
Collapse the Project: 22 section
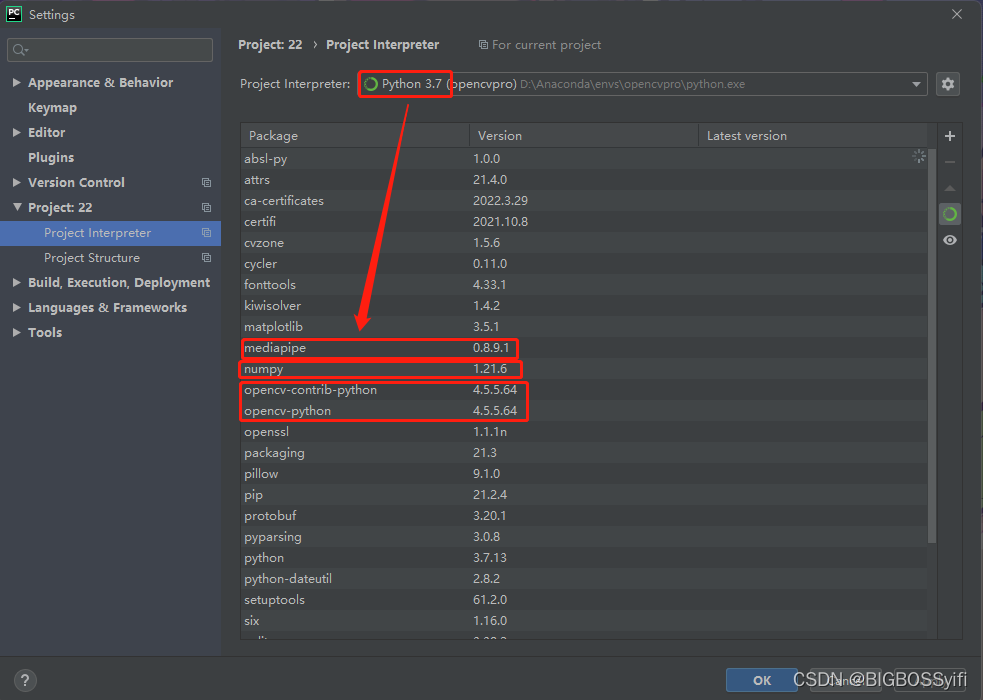pyautogui.click(x=17, y=207)
